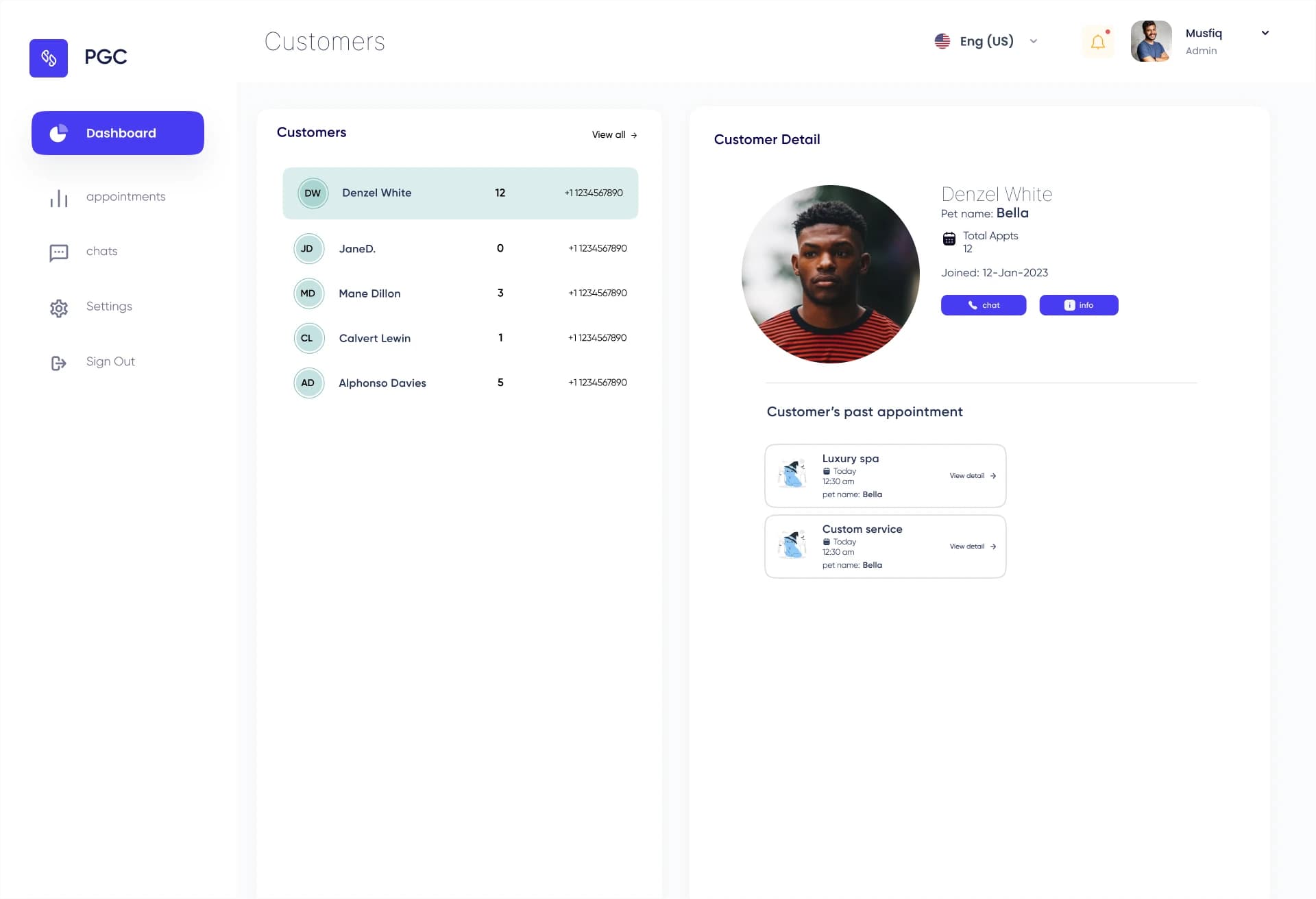Click the MD avatar badge

pyautogui.click(x=308, y=293)
